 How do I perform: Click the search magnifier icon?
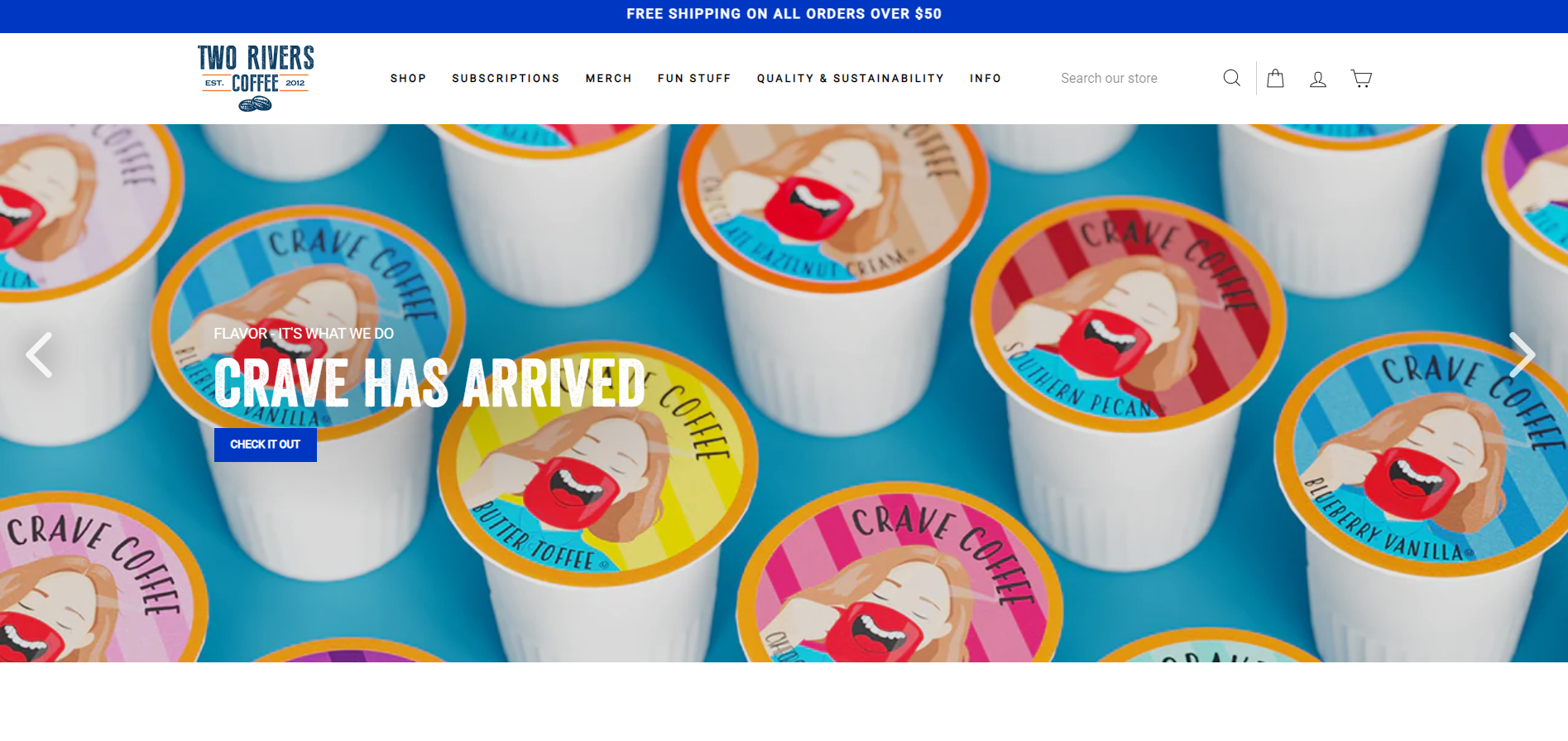1231,78
